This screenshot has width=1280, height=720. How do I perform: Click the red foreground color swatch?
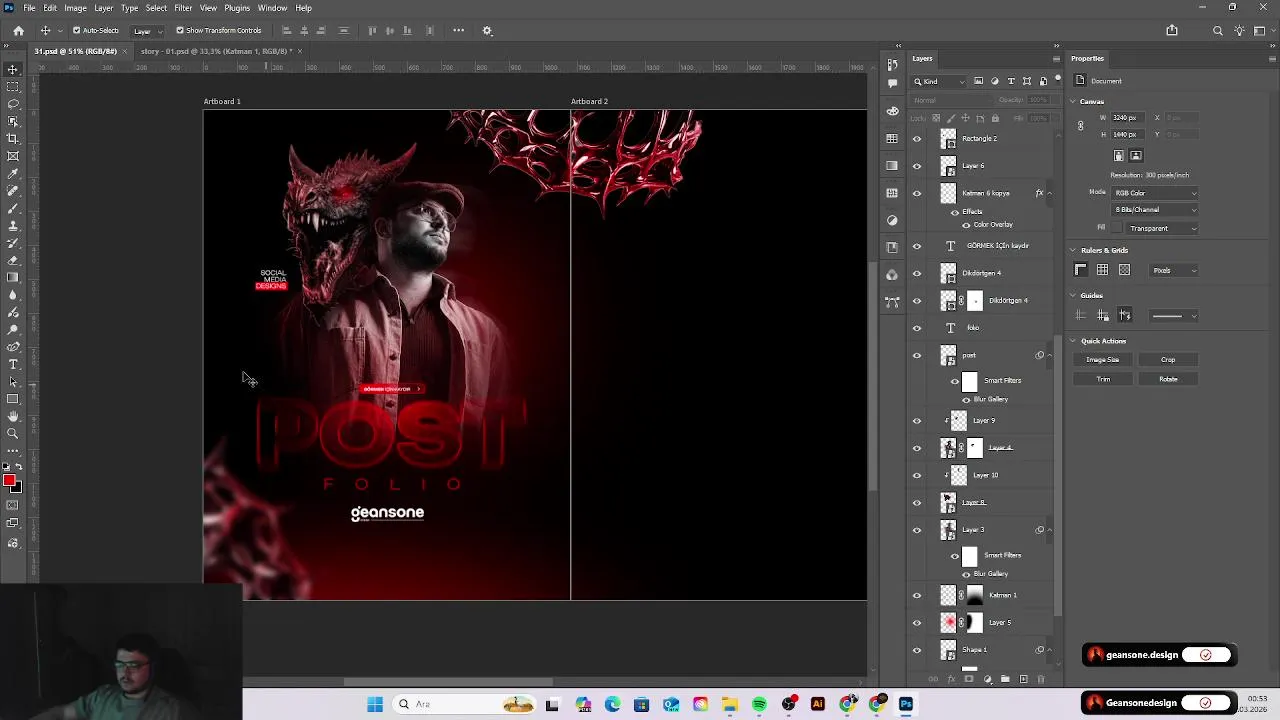pos(9,481)
